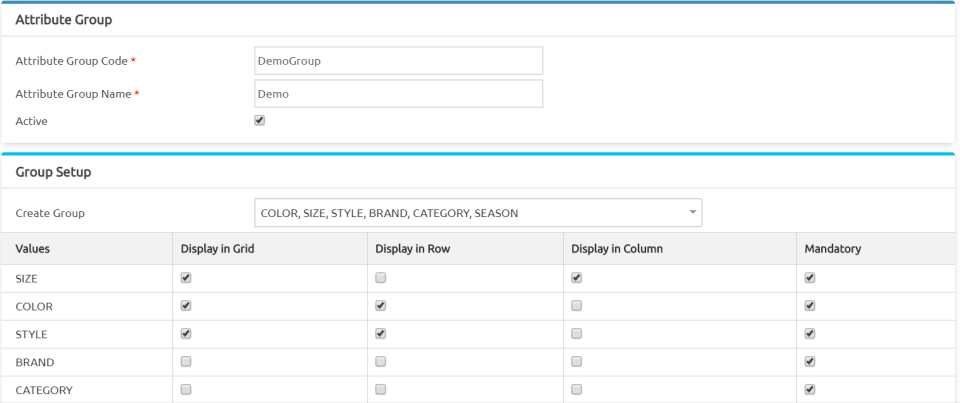Toggle Mandatory for CATEGORY
The height and width of the screenshot is (403, 960).
click(810, 390)
